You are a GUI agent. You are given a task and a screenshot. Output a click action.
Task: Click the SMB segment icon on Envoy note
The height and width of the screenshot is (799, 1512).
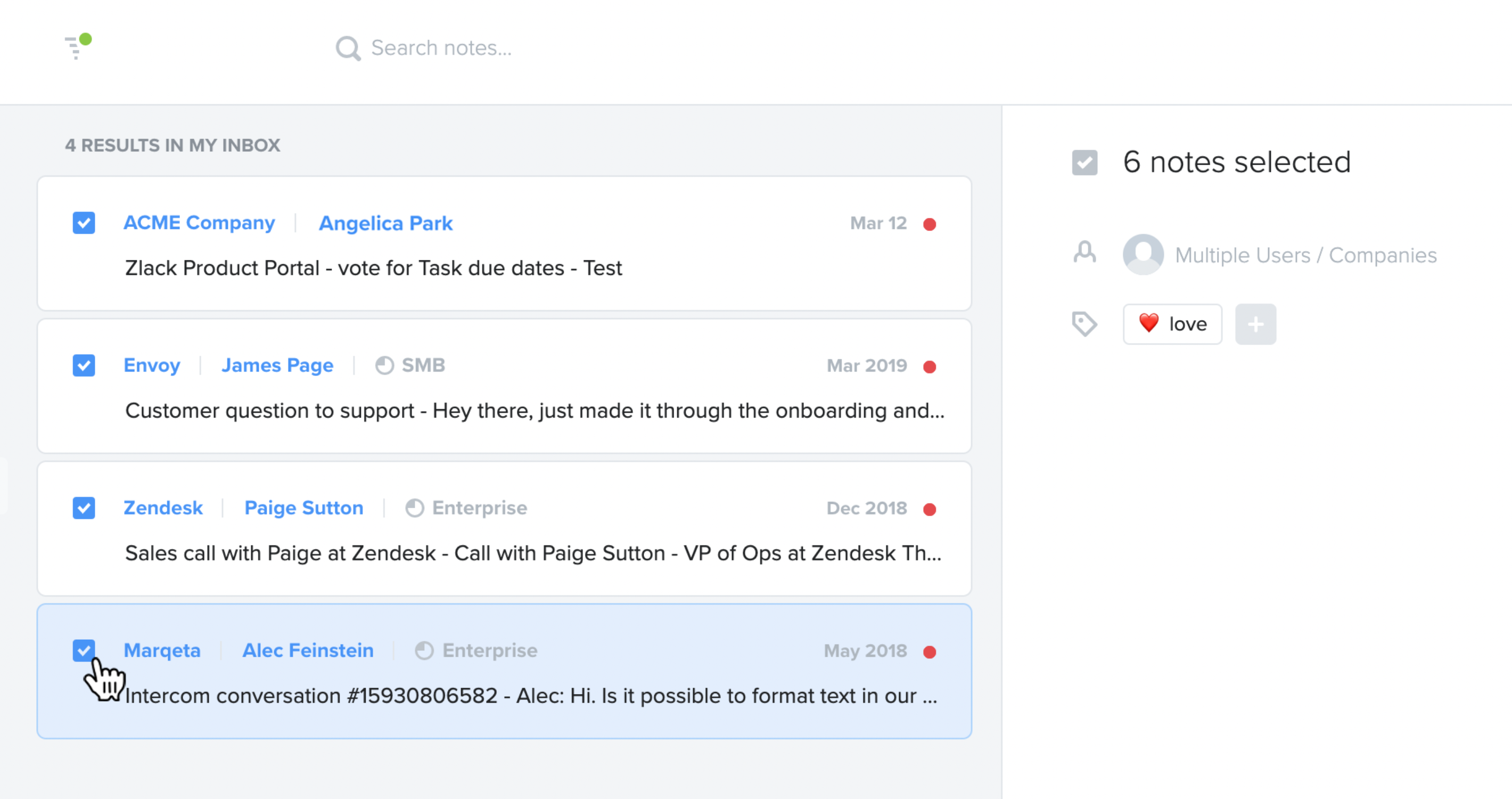(x=384, y=365)
